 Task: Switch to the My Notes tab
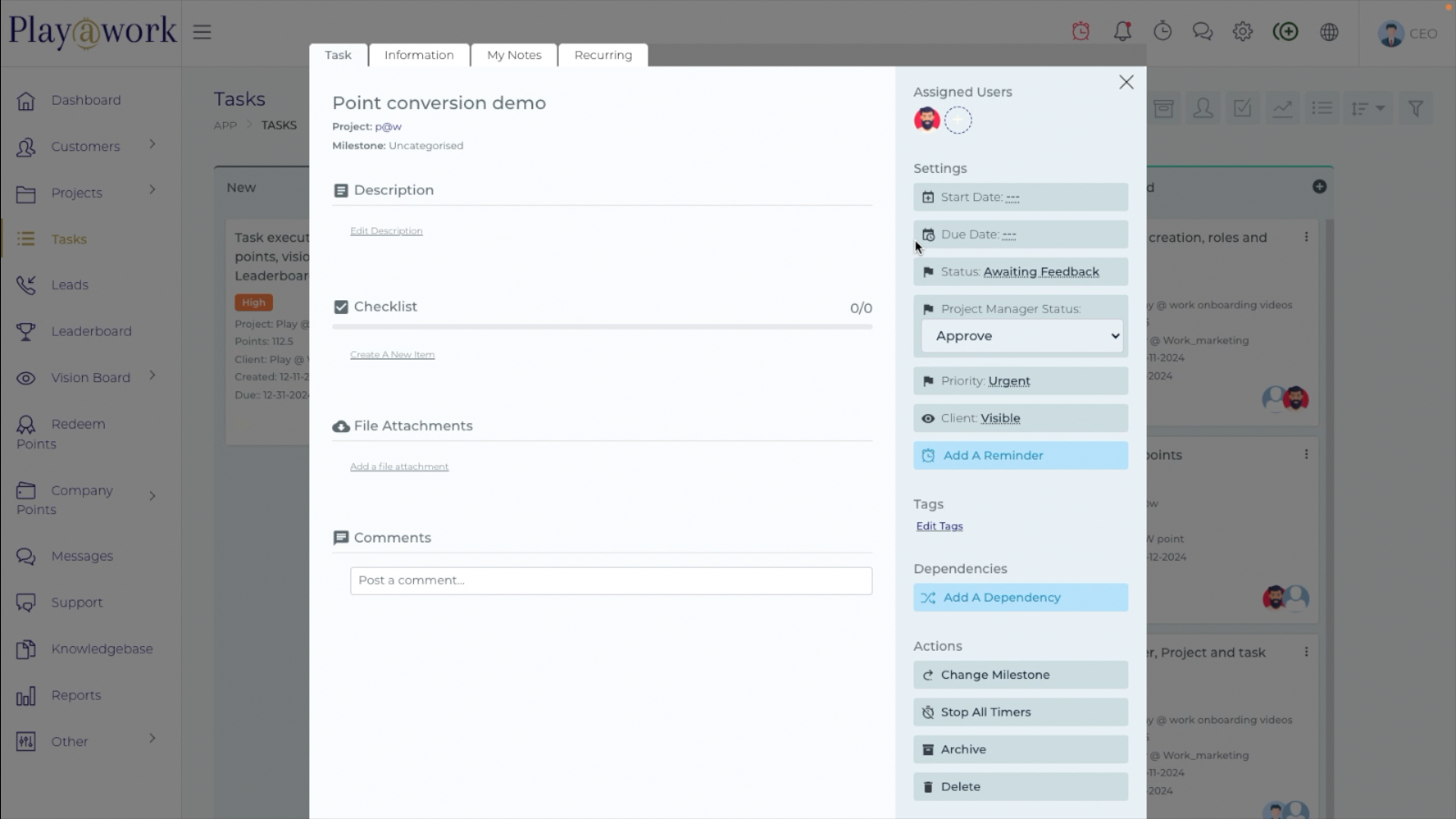pyautogui.click(x=514, y=56)
